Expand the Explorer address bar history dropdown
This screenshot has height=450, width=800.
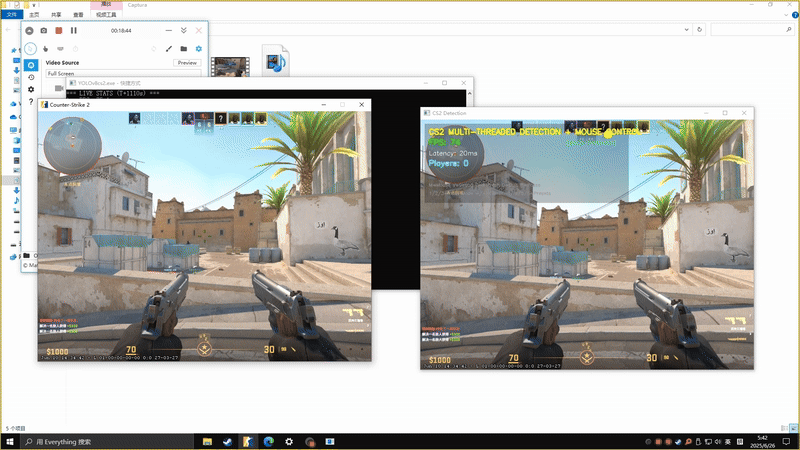pyautogui.click(x=686, y=30)
